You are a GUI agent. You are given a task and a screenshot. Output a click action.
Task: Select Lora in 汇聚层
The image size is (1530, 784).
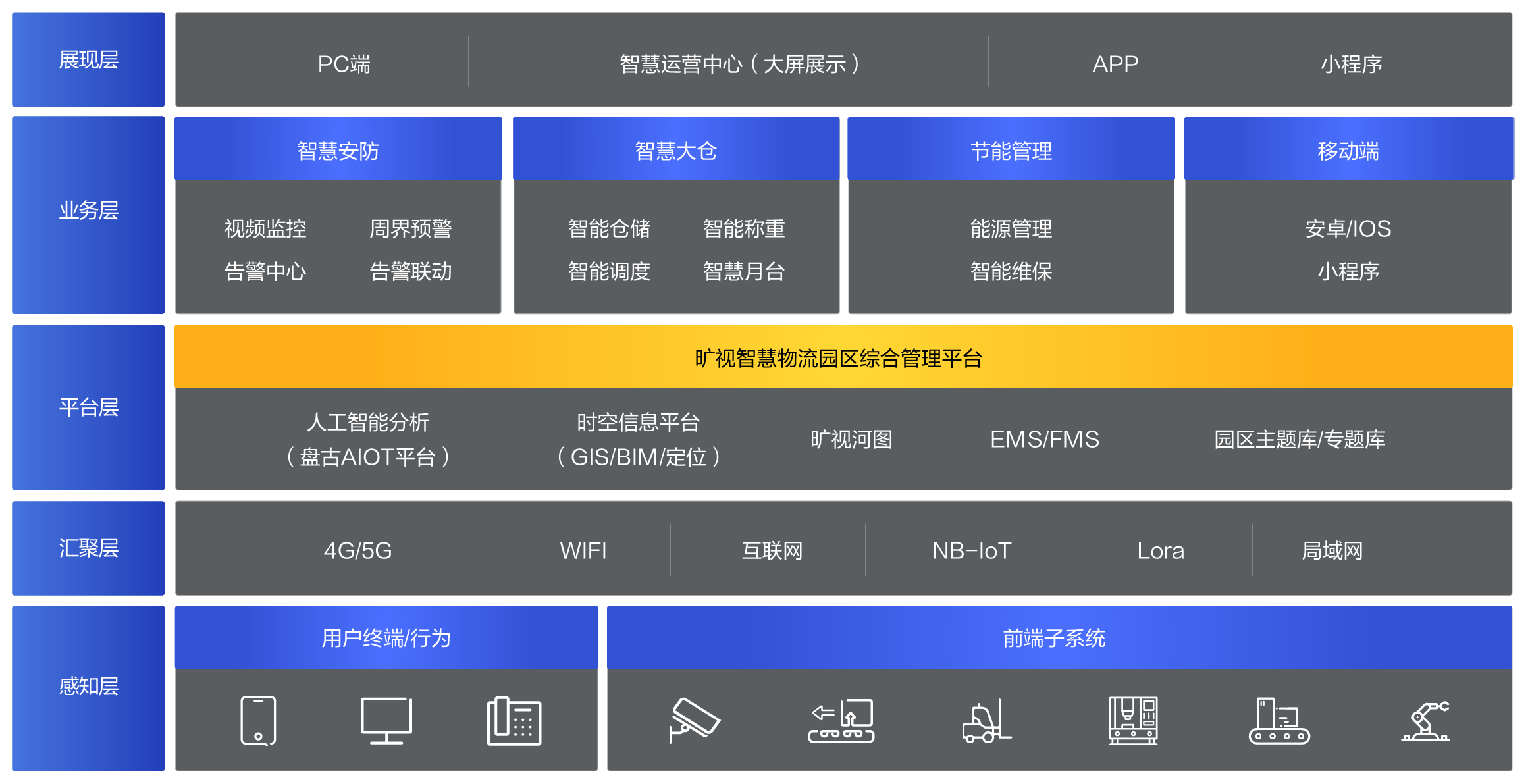click(1161, 550)
